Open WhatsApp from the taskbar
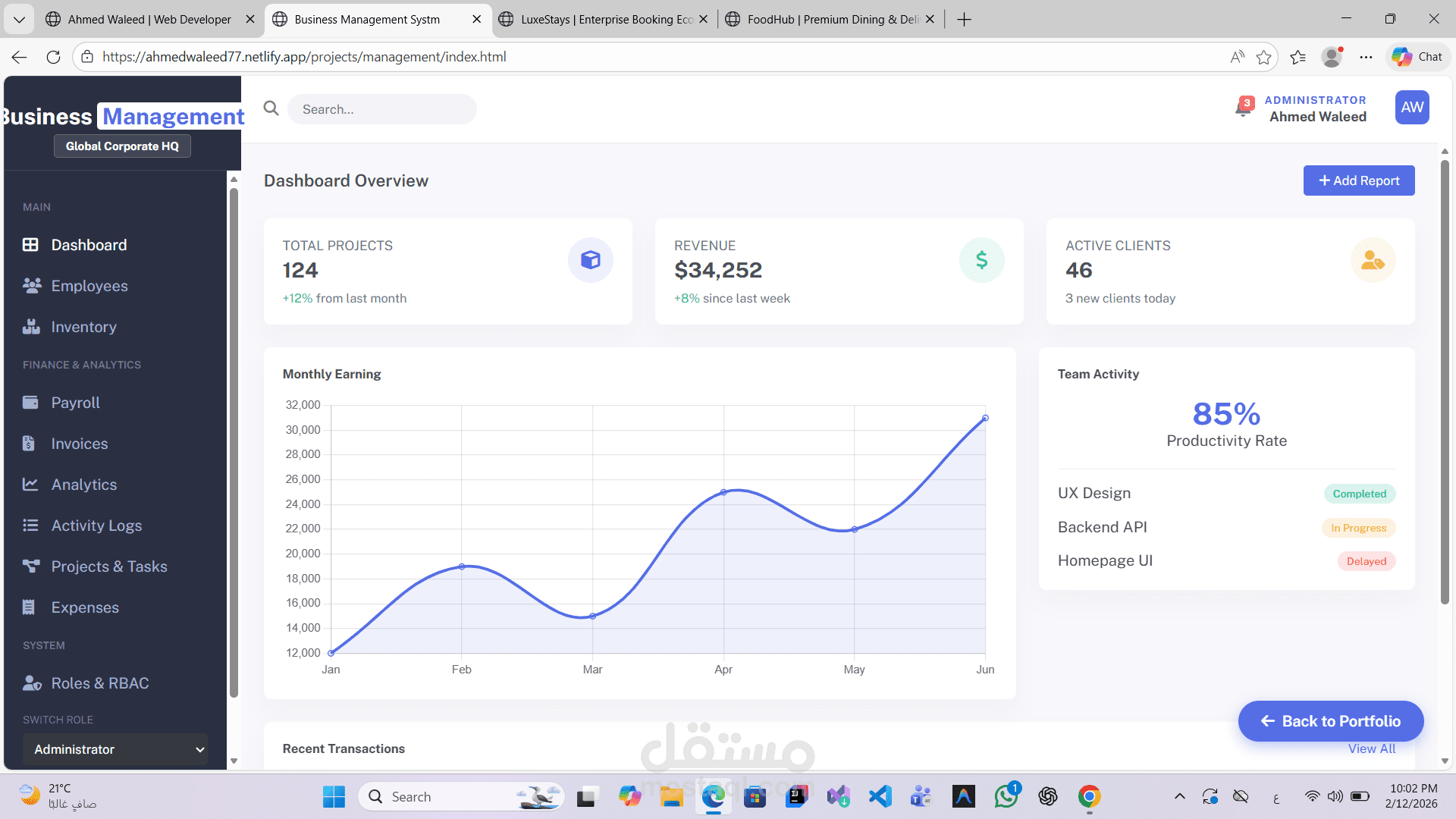This screenshot has height=819, width=1456. pyautogui.click(x=1006, y=796)
